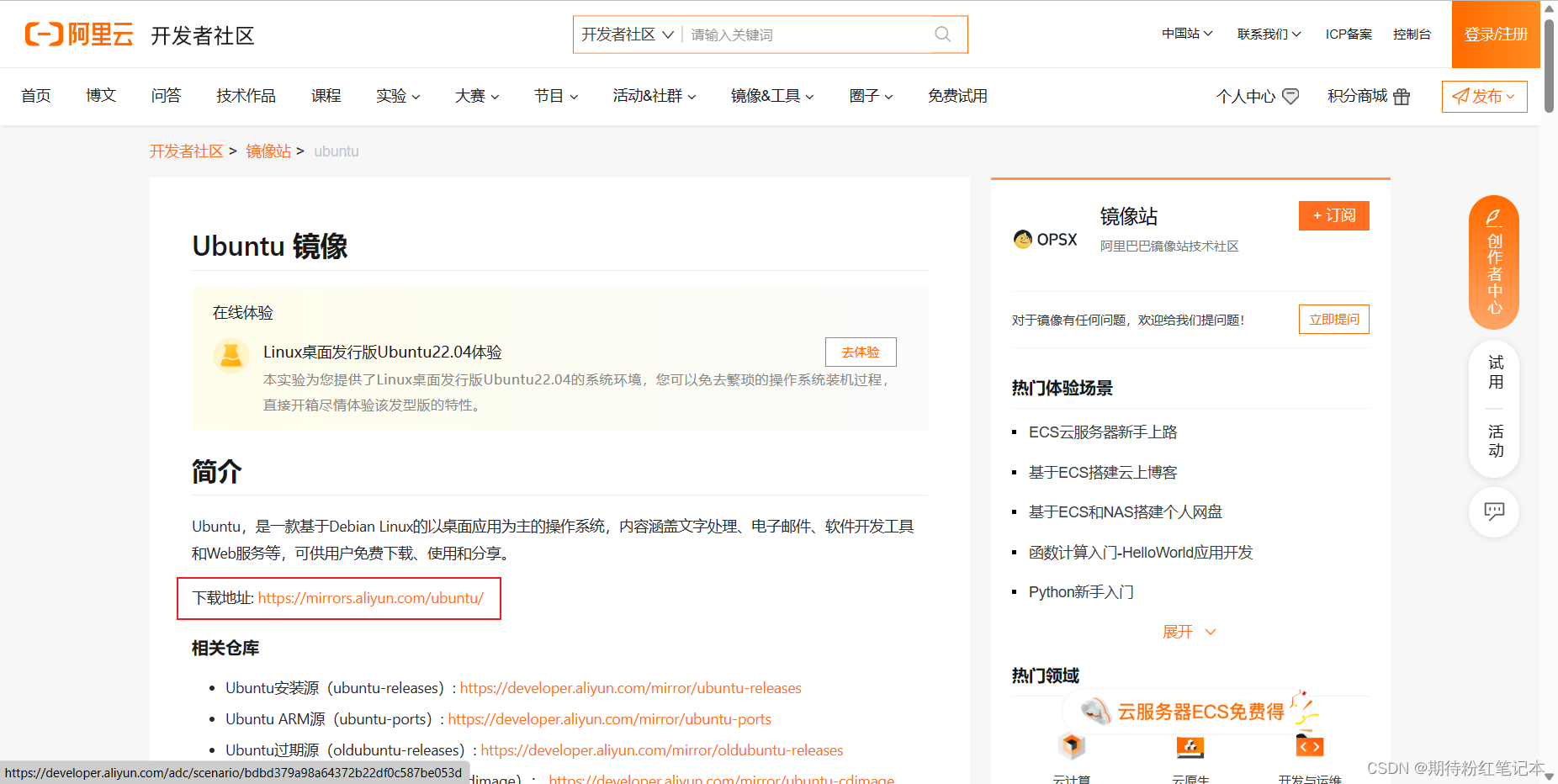This screenshot has width=1558, height=784.
Task: Open 基于ECS和NAS搭建个人网盘 scenario
Action: point(1126,512)
